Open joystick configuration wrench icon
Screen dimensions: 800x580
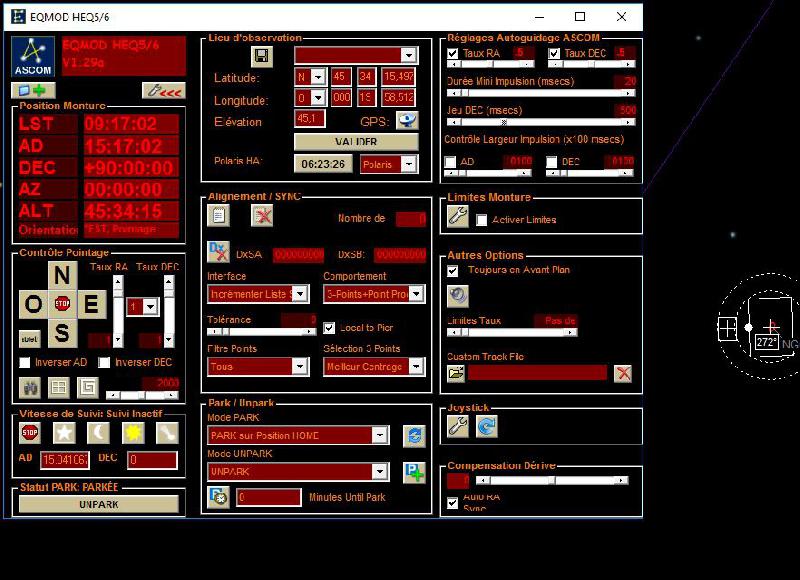tap(458, 426)
